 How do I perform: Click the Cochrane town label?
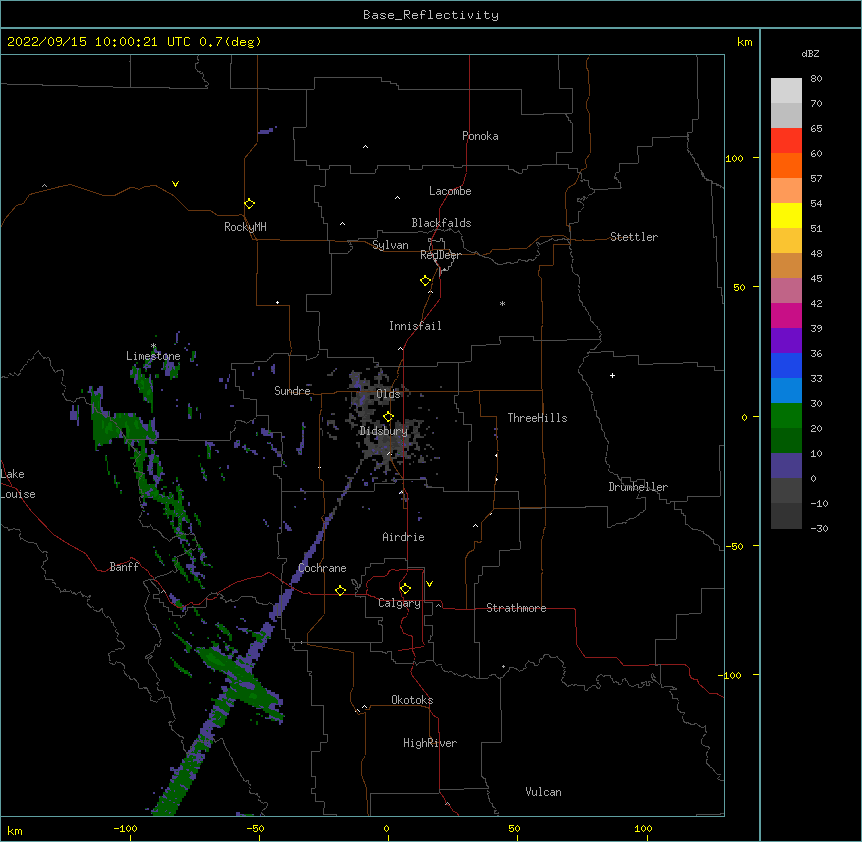point(322,568)
